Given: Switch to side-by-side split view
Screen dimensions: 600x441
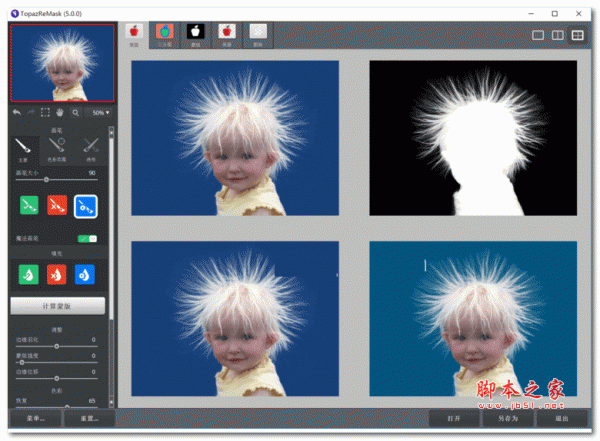Looking at the screenshot, I should 557,35.
